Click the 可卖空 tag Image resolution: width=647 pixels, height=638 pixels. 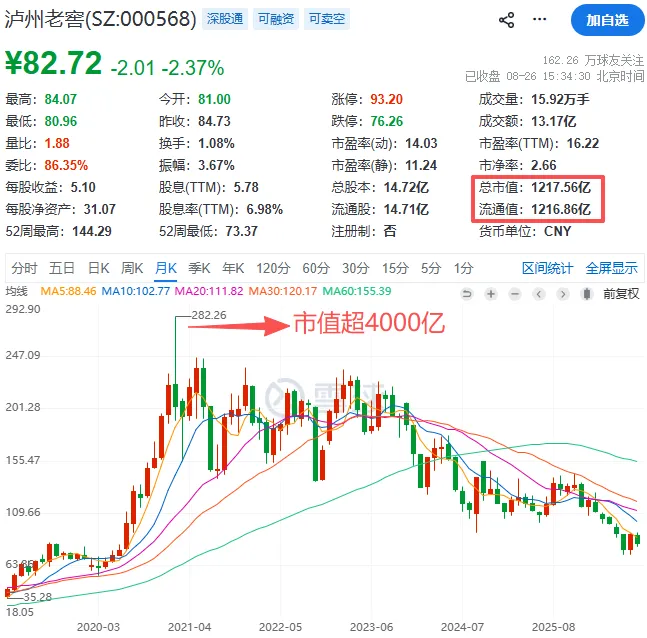pos(327,19)
